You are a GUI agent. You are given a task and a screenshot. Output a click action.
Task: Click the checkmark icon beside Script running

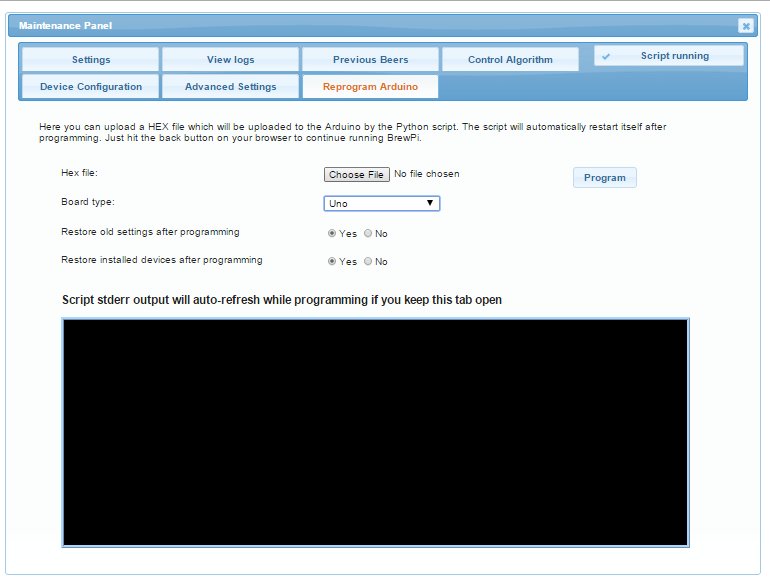click(x=606, y=56)
